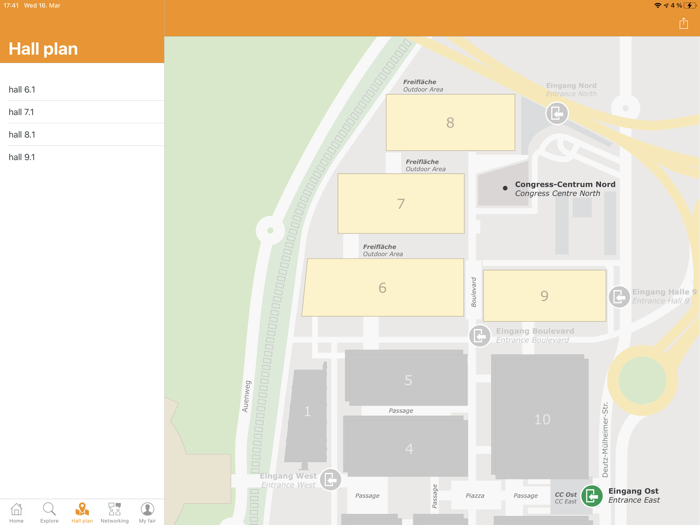The image size is (700, 525).
Task: Tap the Eingang West label
Action: 288,476
